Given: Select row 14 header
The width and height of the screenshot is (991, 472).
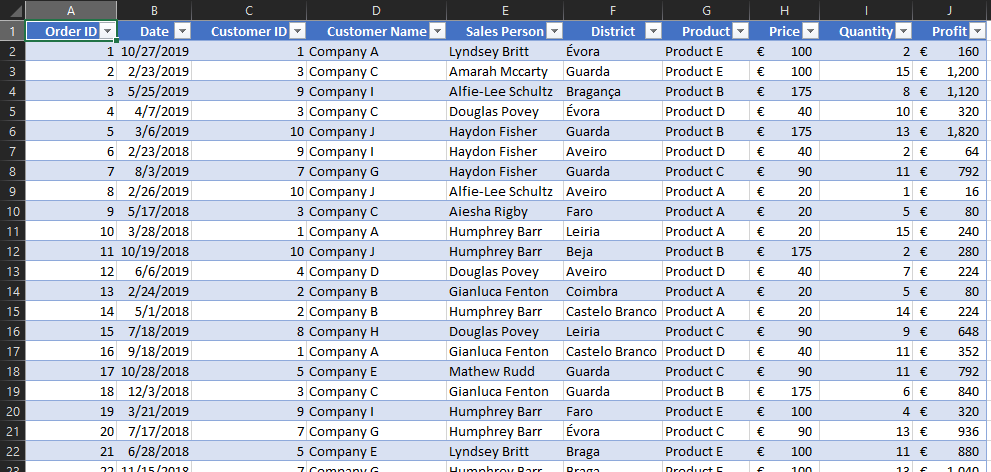Looking at the screenshot, I should point(13,291).
